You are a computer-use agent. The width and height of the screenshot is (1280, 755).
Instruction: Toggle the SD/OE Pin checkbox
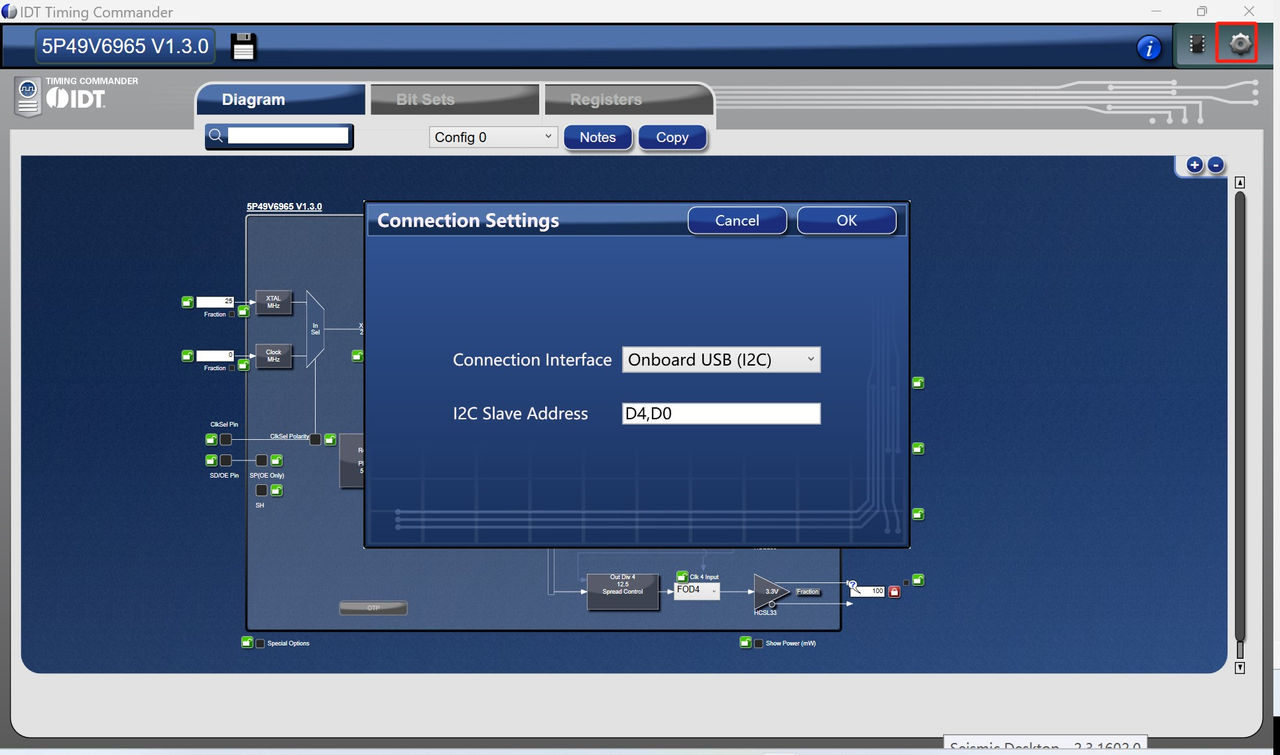[226, 460]
